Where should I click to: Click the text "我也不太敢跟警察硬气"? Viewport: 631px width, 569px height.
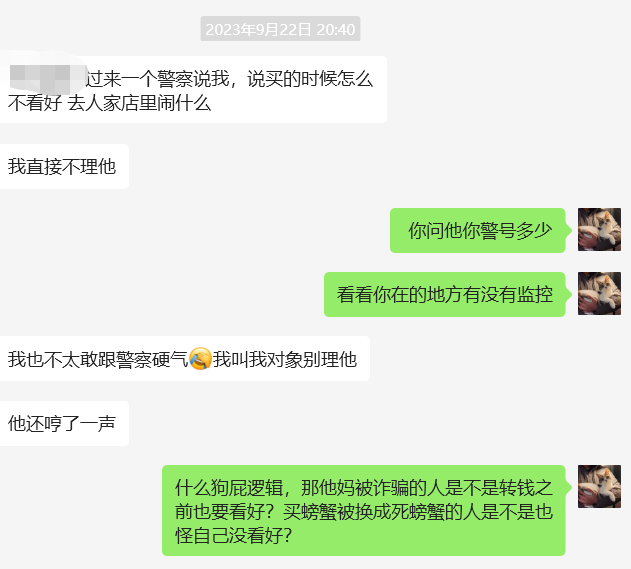98,359
